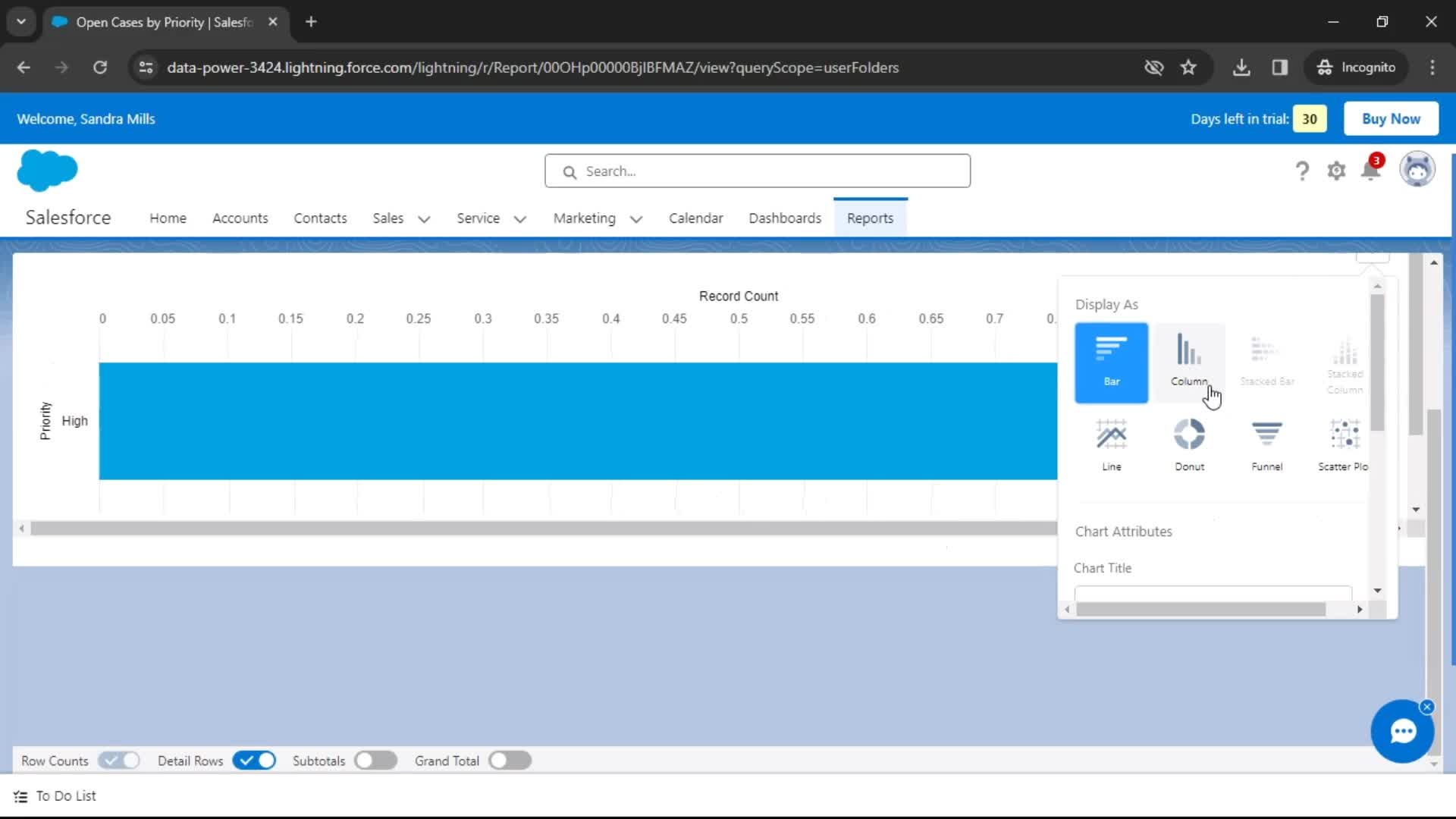Open the browser downloads icon
This screenshot has height=819, width=1456.
point(1241,67)
